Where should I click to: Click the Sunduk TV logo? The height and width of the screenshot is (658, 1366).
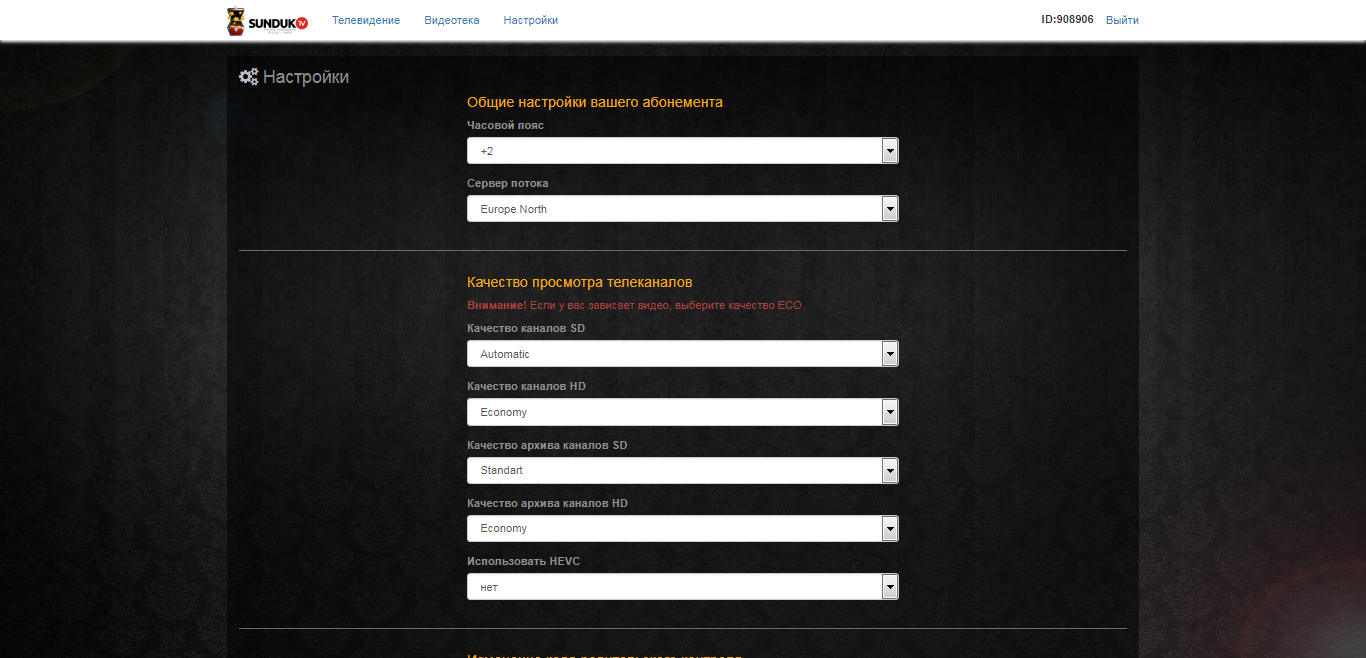(x=267, y=21)
